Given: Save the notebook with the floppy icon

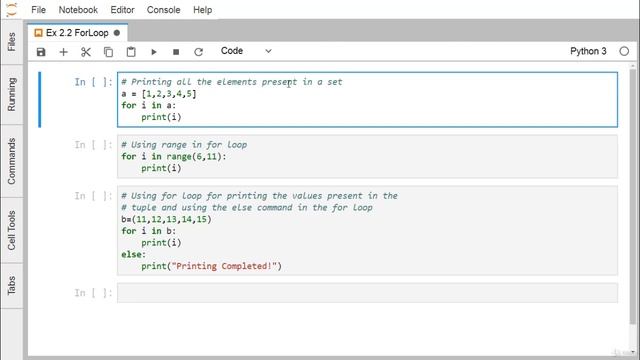Looking at the screenshot, I should (41, 52).
